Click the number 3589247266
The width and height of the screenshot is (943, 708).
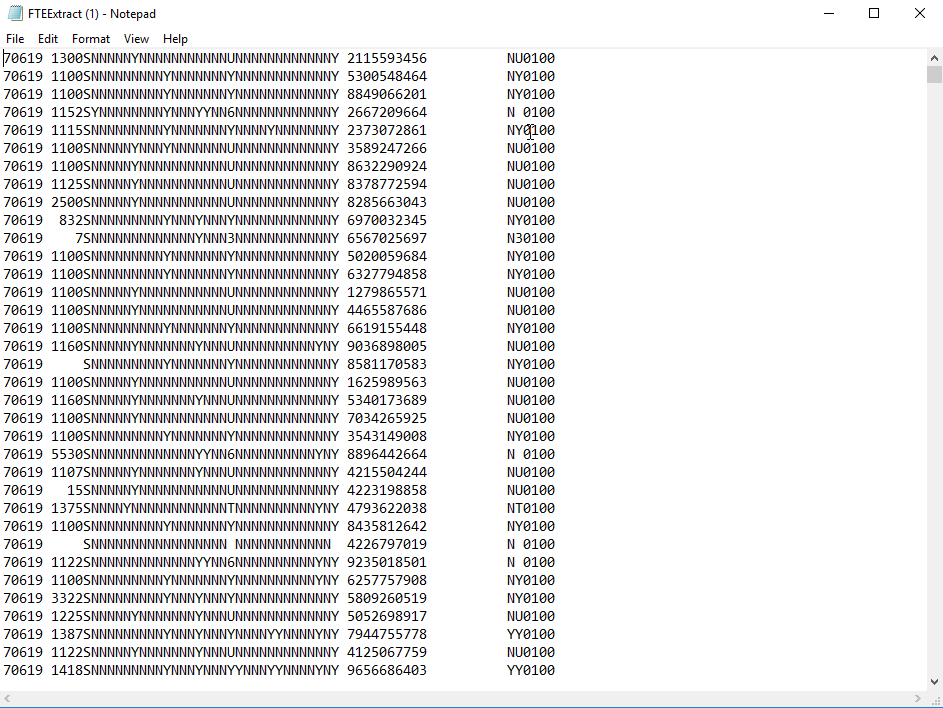coord(387,149)
